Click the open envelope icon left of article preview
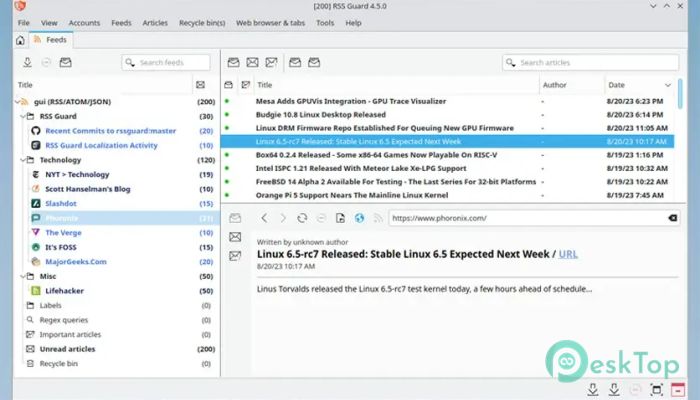 point(235,218)
